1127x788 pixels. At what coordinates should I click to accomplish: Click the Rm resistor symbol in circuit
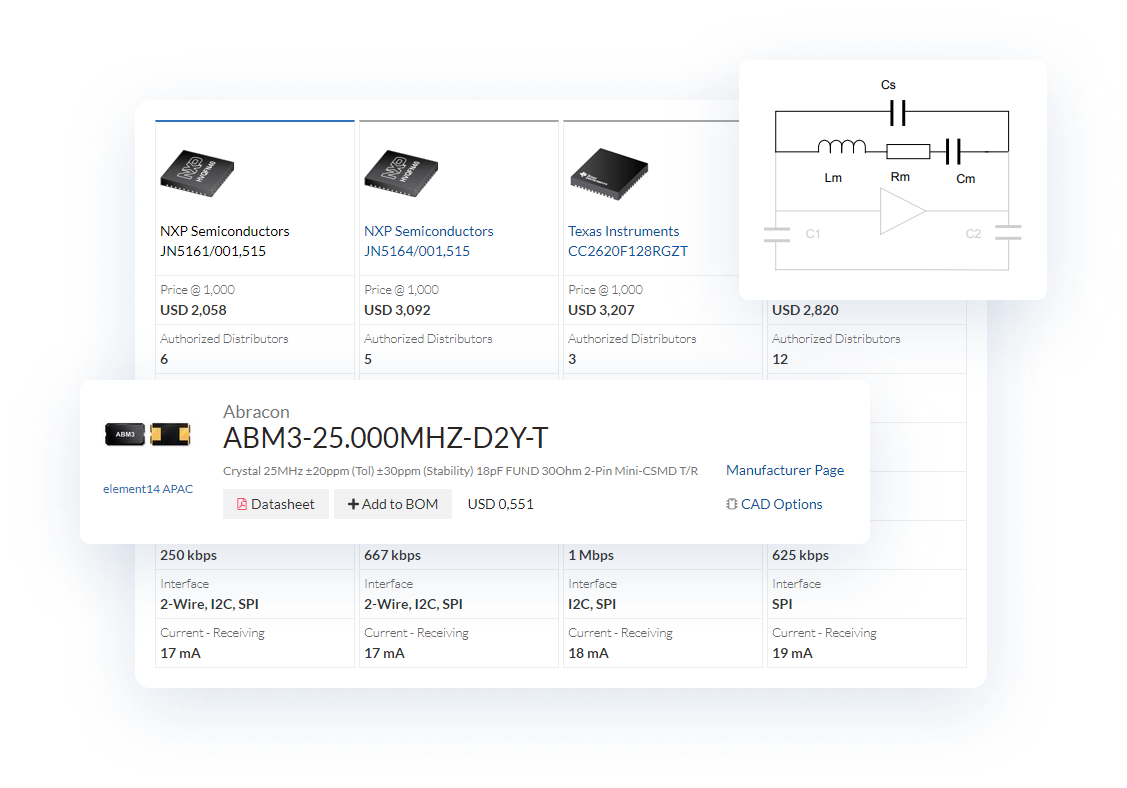pos(907,151)
